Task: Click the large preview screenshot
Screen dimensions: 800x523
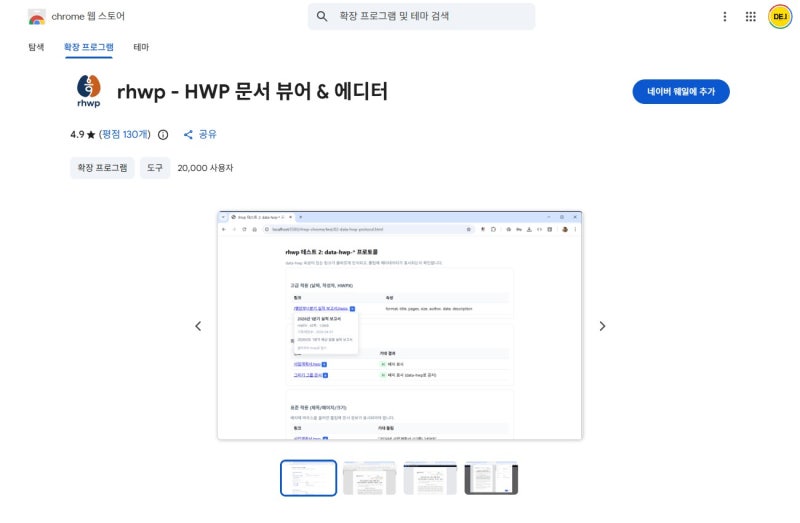Action: point(399,325)
